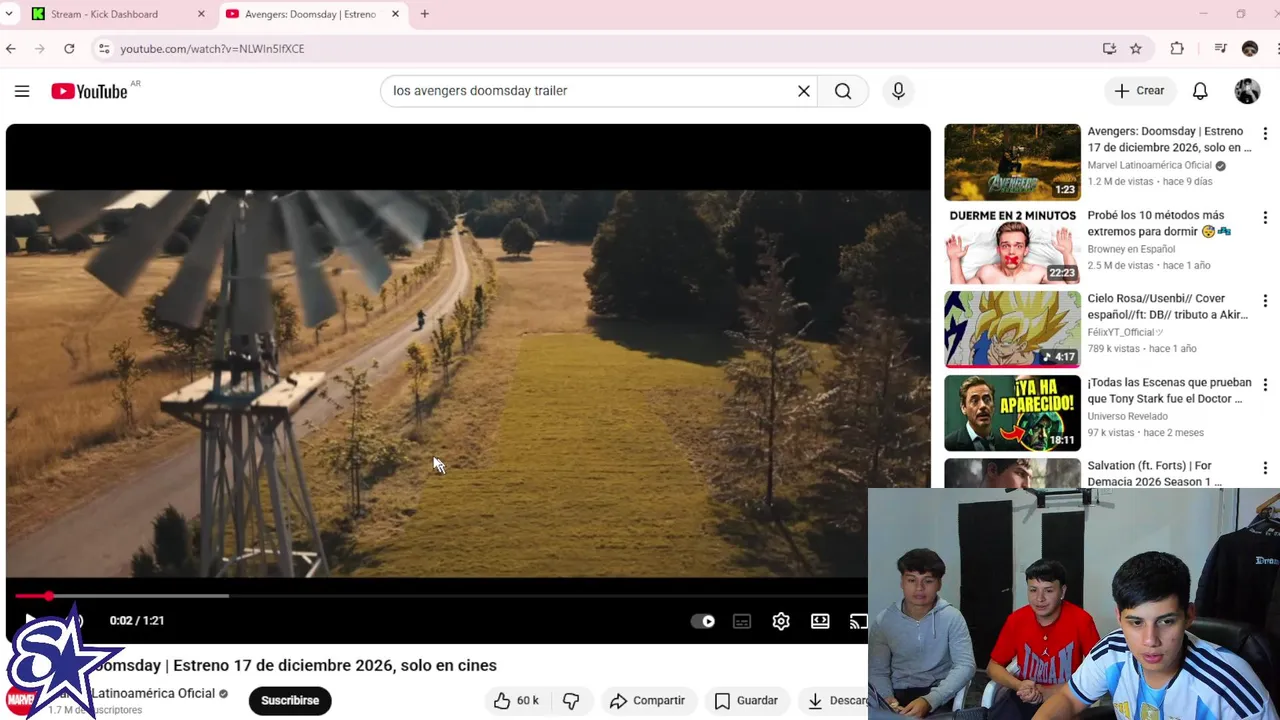Click the address bar URL
Image resolution: width=1280 pixels, height=720 pixels.
point(212,48)
